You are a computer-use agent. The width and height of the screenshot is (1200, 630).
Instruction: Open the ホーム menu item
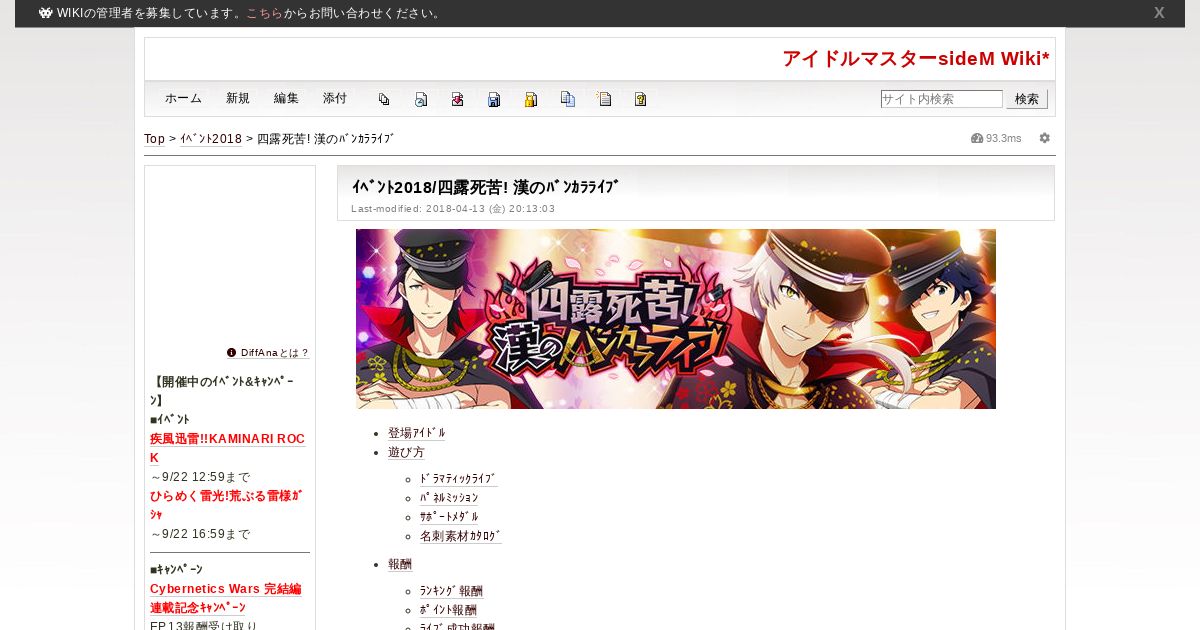coord(183,98)
